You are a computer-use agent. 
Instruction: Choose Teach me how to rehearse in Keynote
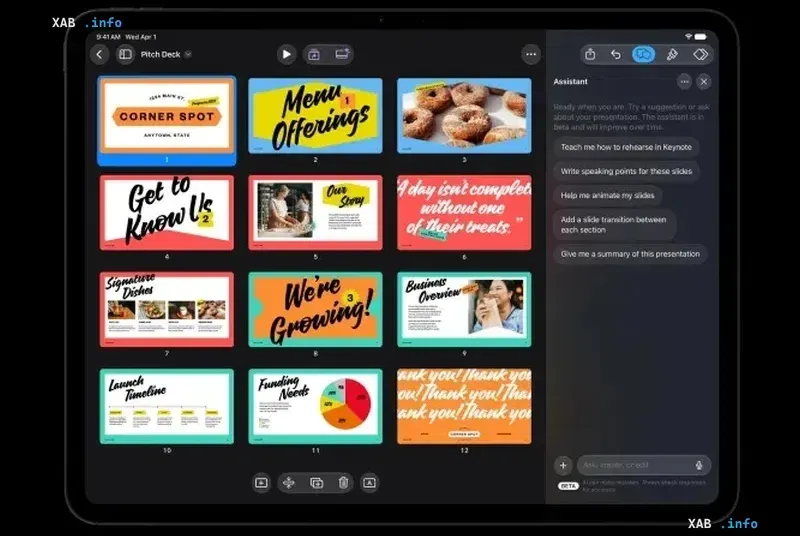(626, 147)
